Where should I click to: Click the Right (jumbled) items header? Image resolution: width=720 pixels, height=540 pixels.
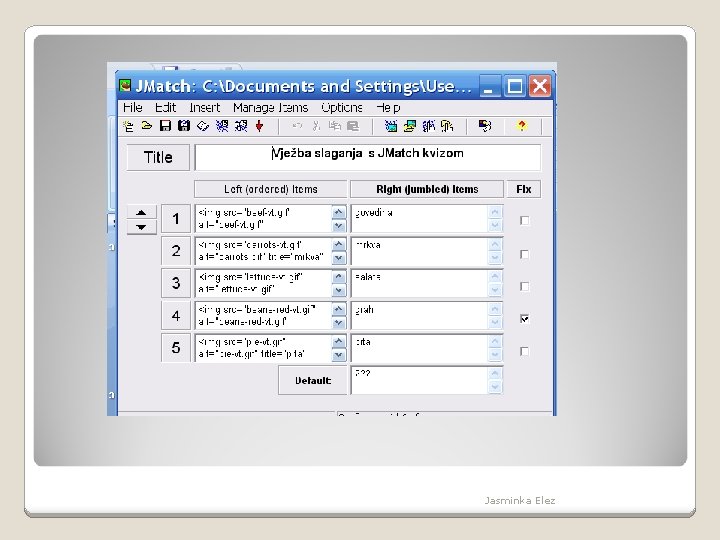point(427,189)
